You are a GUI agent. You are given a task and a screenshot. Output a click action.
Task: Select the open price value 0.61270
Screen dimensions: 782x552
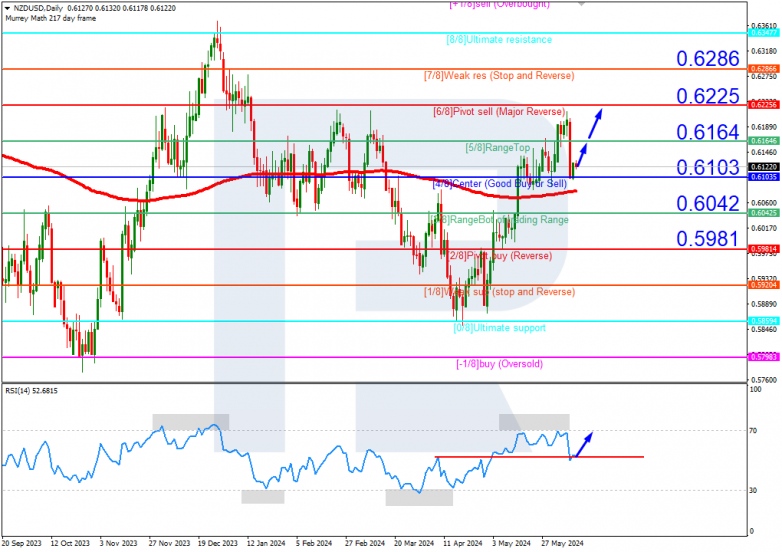coord(79,8)
